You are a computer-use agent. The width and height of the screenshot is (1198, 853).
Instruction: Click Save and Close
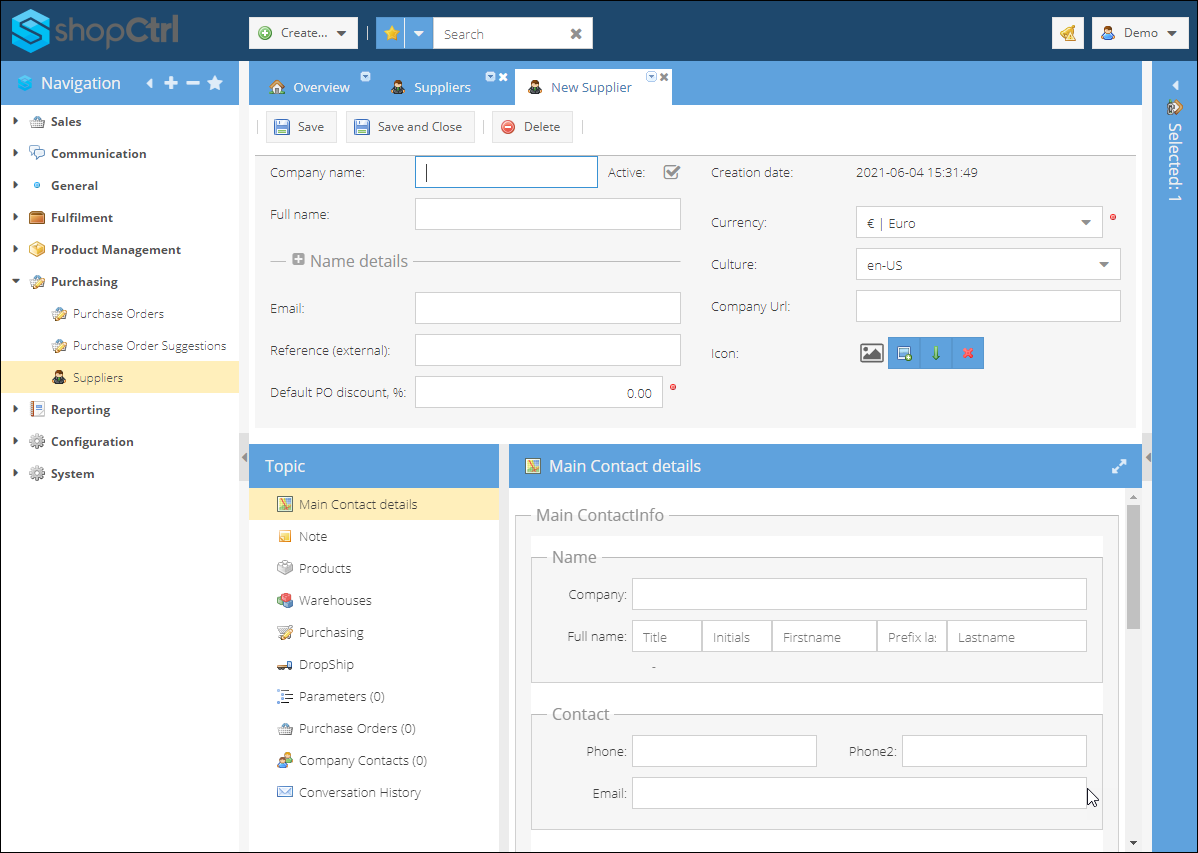coord(410,127)
